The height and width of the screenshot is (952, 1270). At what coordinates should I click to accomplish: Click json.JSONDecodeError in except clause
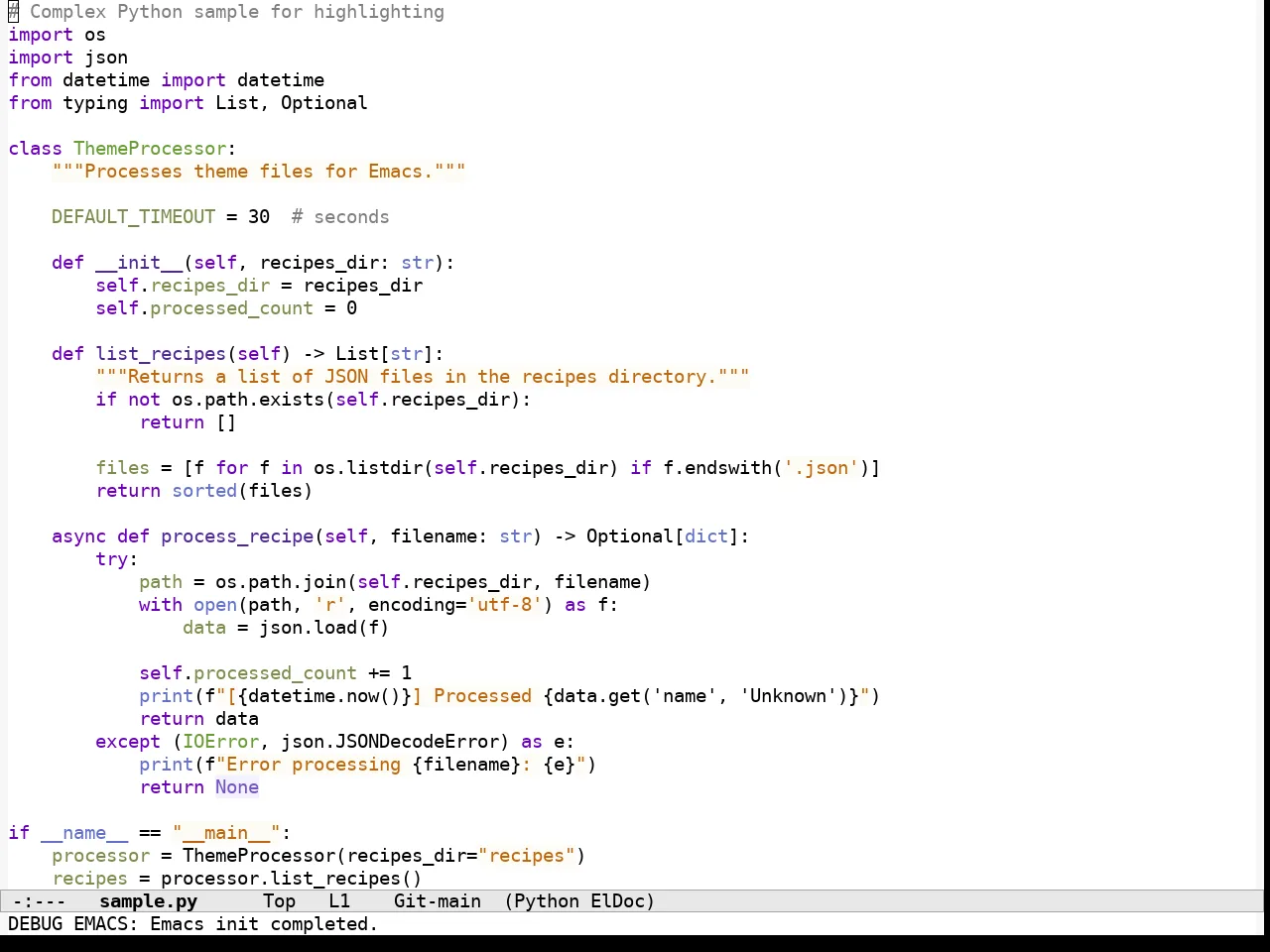point(389,742)
